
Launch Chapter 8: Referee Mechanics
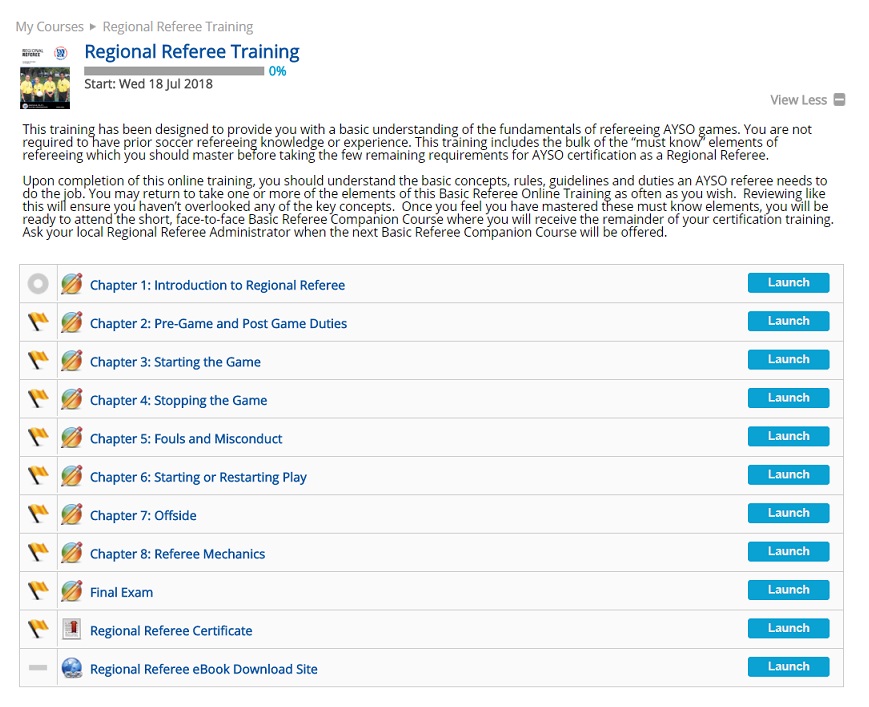click(788, 551)
